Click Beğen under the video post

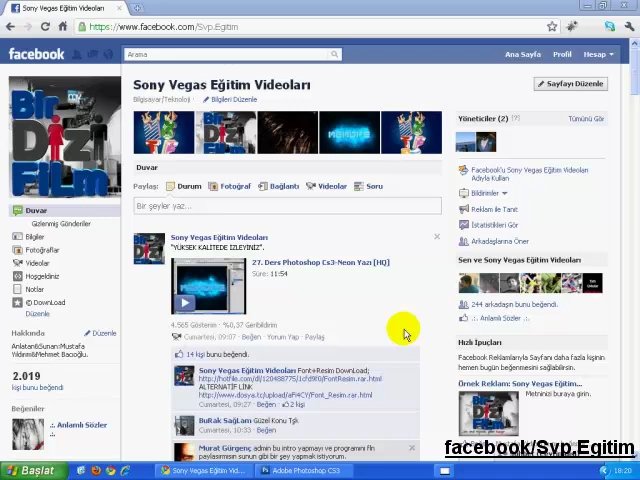click(x=251, y=337)
